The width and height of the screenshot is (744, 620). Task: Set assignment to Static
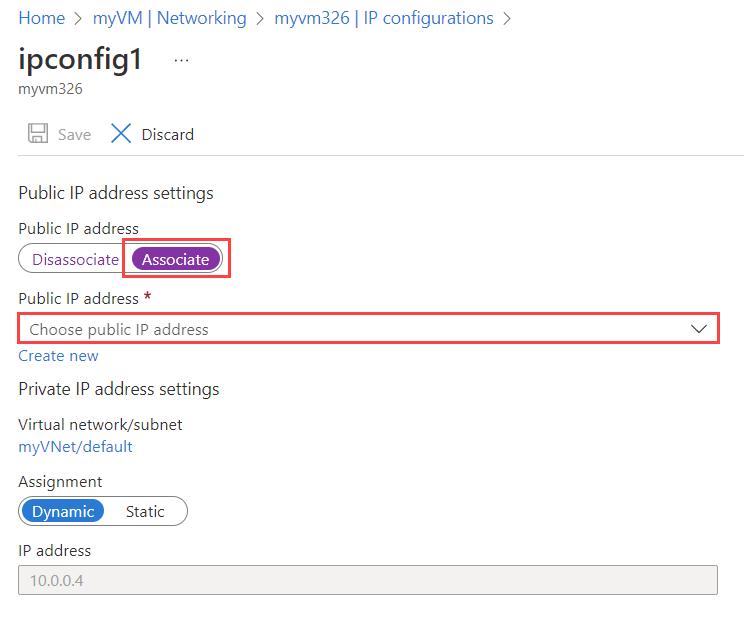(x=145, y=511)
